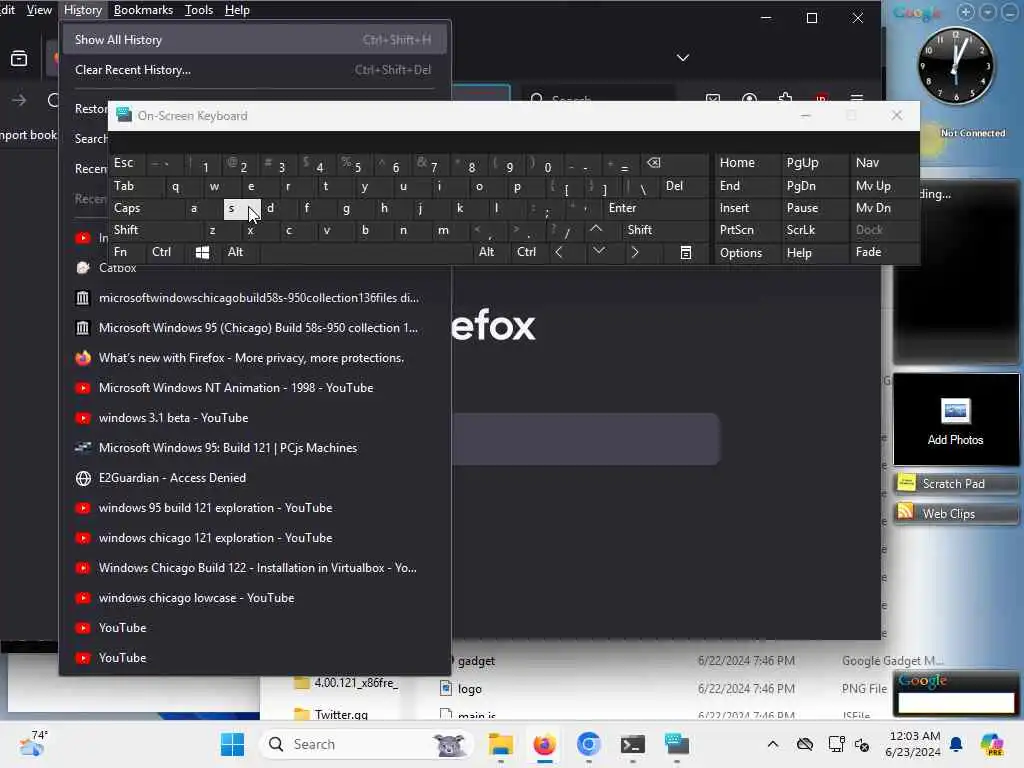1024x768 pixels.
Task: Open File Explorer from taskbar
Action: 501,744
